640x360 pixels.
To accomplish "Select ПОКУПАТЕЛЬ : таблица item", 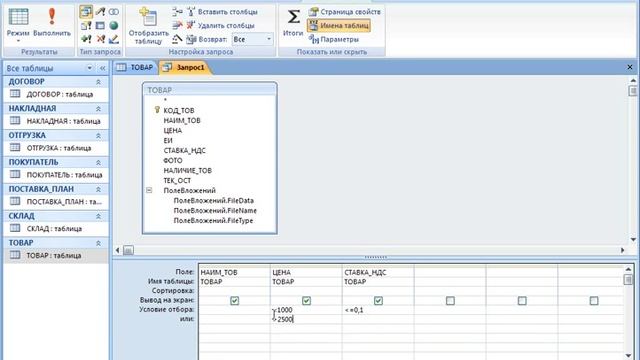I will coord(56,175).
